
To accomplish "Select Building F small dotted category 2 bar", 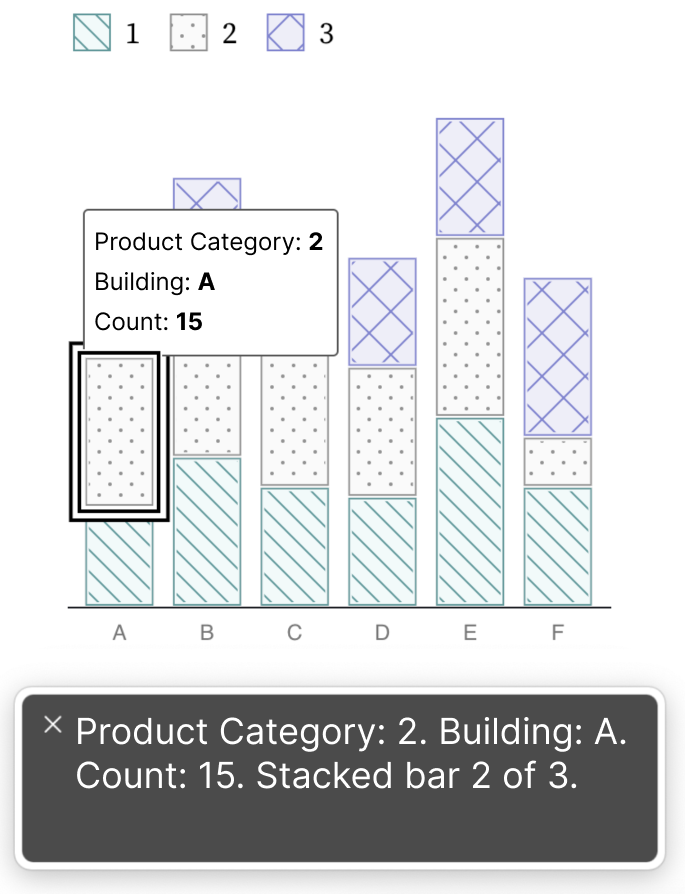I will (558, 462).
